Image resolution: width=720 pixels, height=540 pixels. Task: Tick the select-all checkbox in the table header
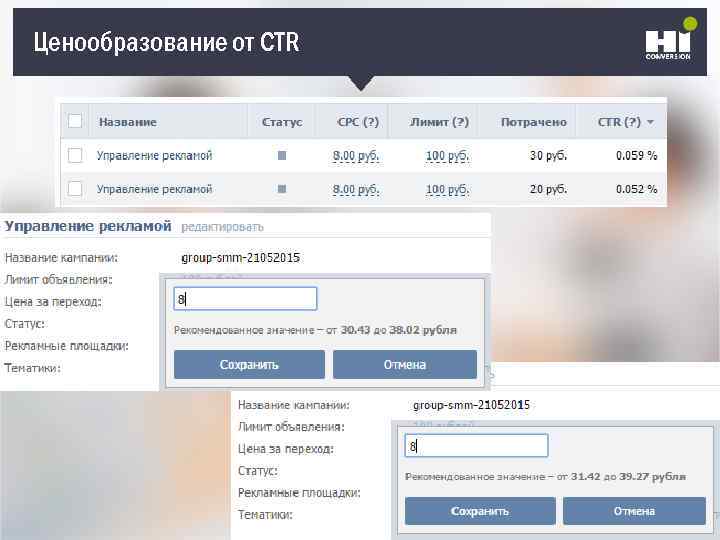(75, 121)
